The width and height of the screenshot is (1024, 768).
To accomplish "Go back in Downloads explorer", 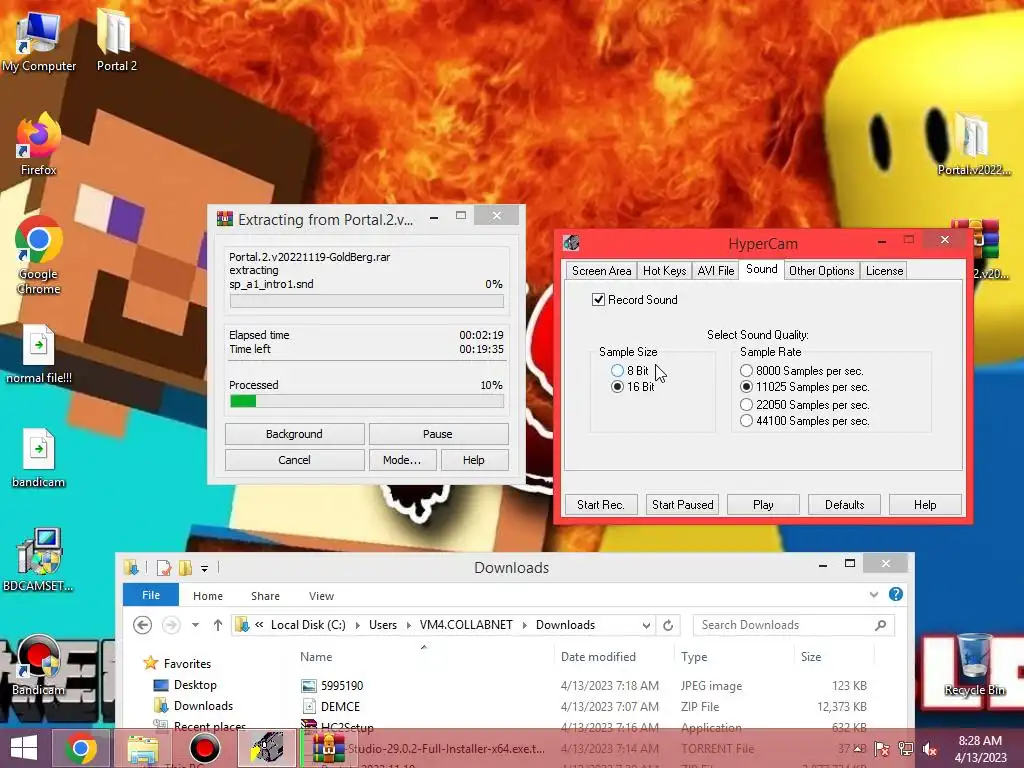I will pyautogui.click(x=142, y=625).
